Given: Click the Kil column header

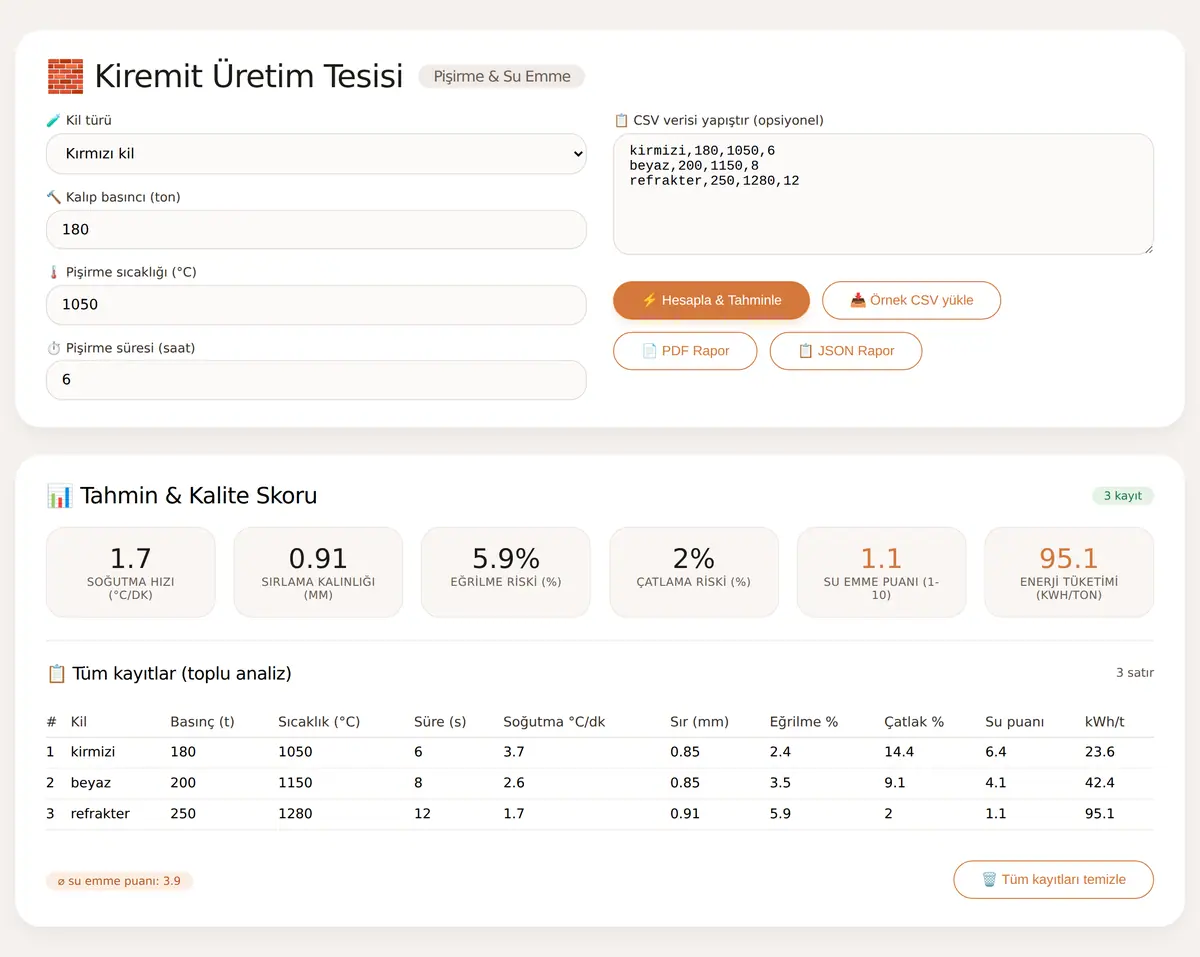Looking at the screenshot, I should pos(79,722).
